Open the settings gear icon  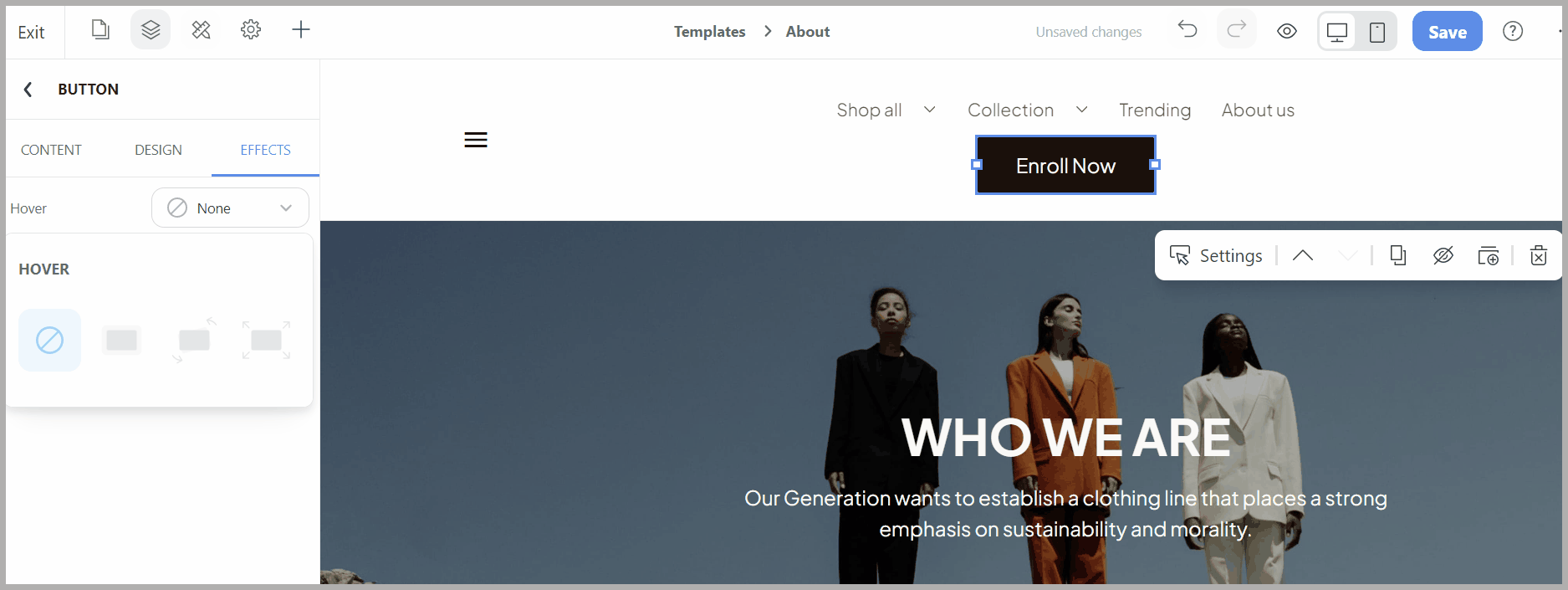click(x=251, y=30)
